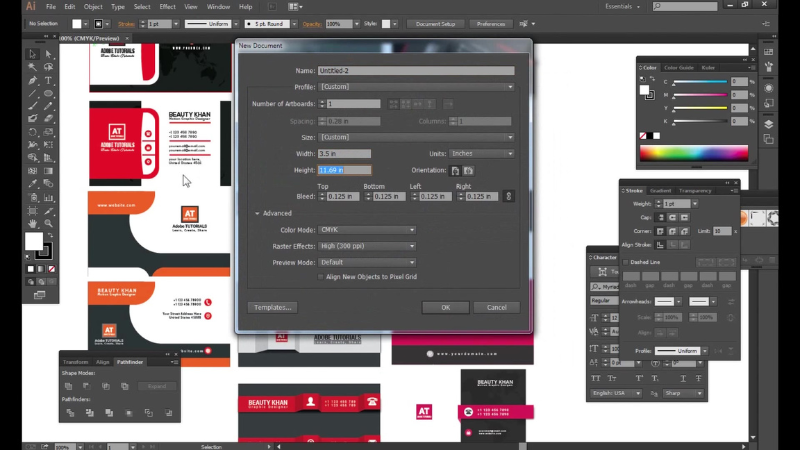Click the Butt Cap stroke icon
This screenshot has width=800, height=450.
(661, 217)
